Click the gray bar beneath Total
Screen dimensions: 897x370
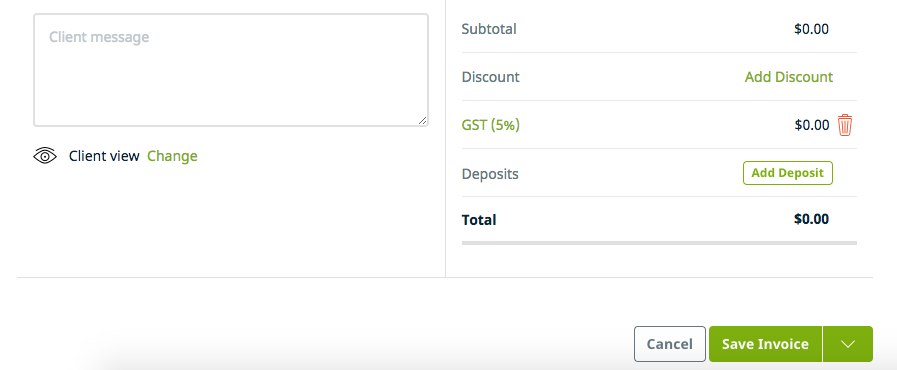click(x=659, y=243)
